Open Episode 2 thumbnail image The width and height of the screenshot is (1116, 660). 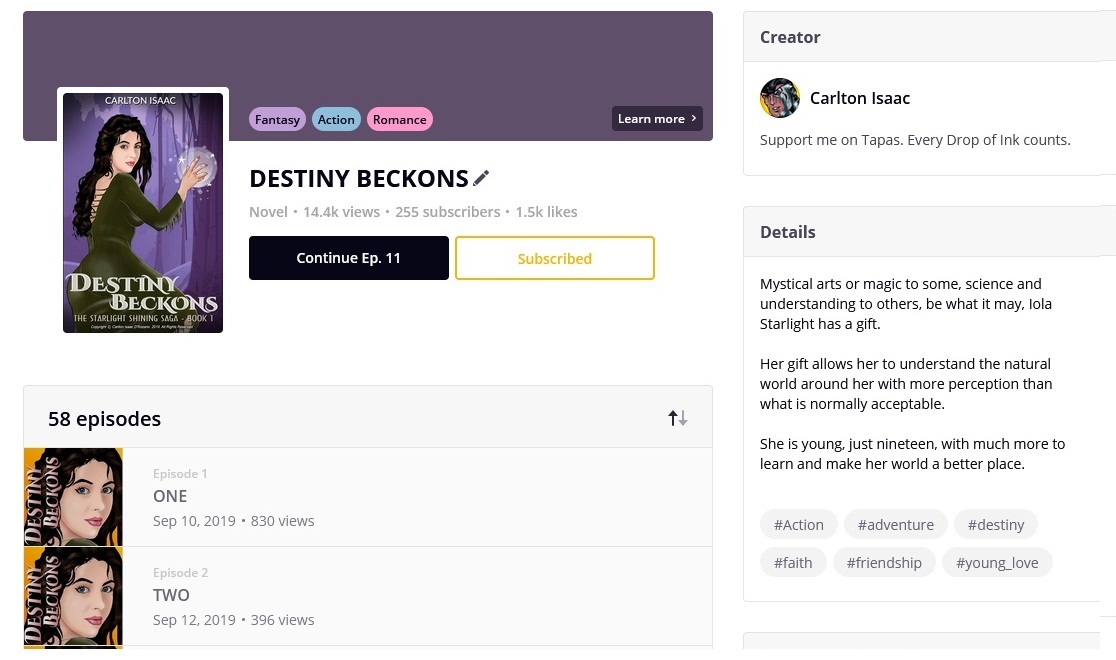click(x=73, y=596)
